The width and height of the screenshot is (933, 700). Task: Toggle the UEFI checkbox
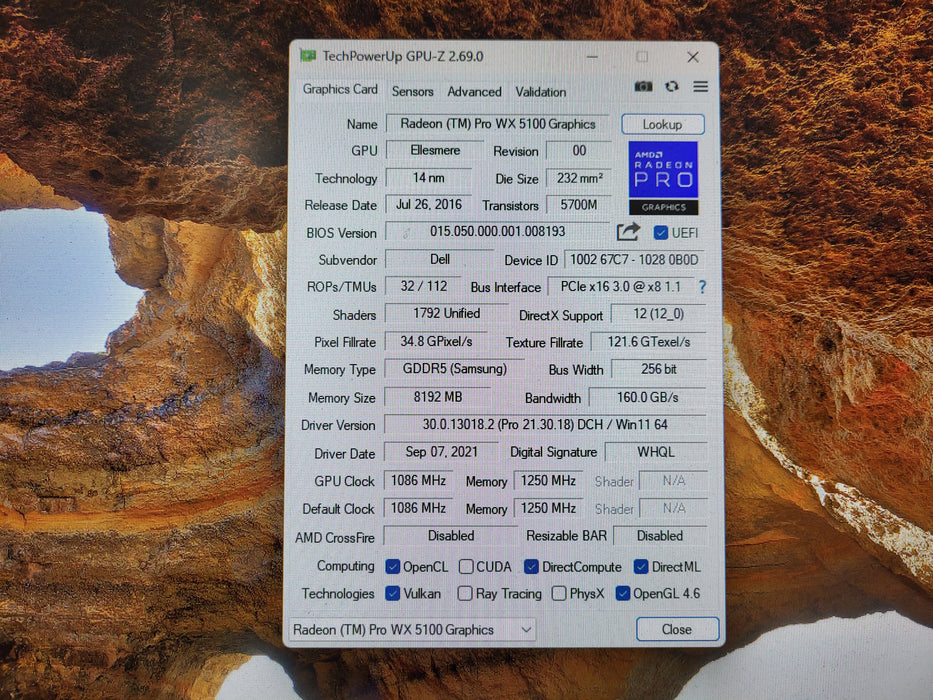(x=660, y=233)
